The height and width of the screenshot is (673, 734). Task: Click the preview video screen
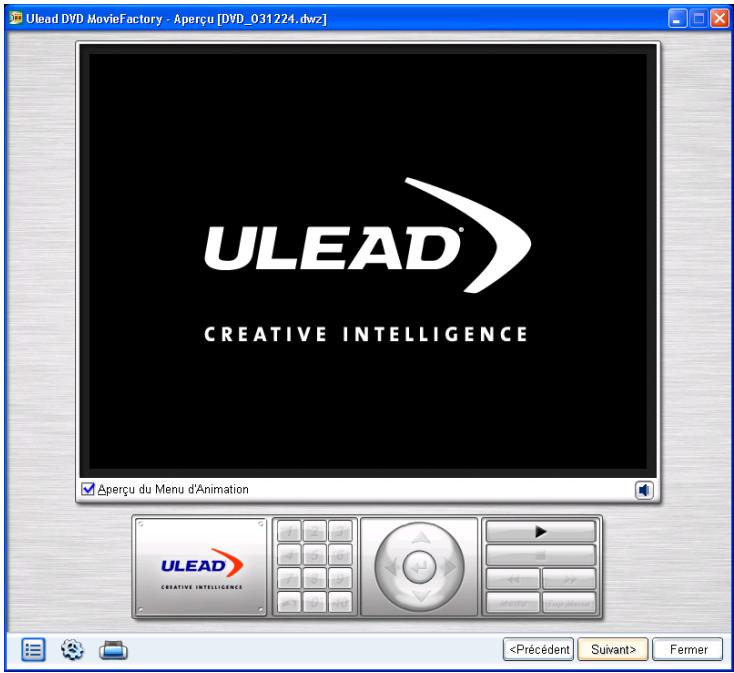pyautogui.click(x=368, y=261)
